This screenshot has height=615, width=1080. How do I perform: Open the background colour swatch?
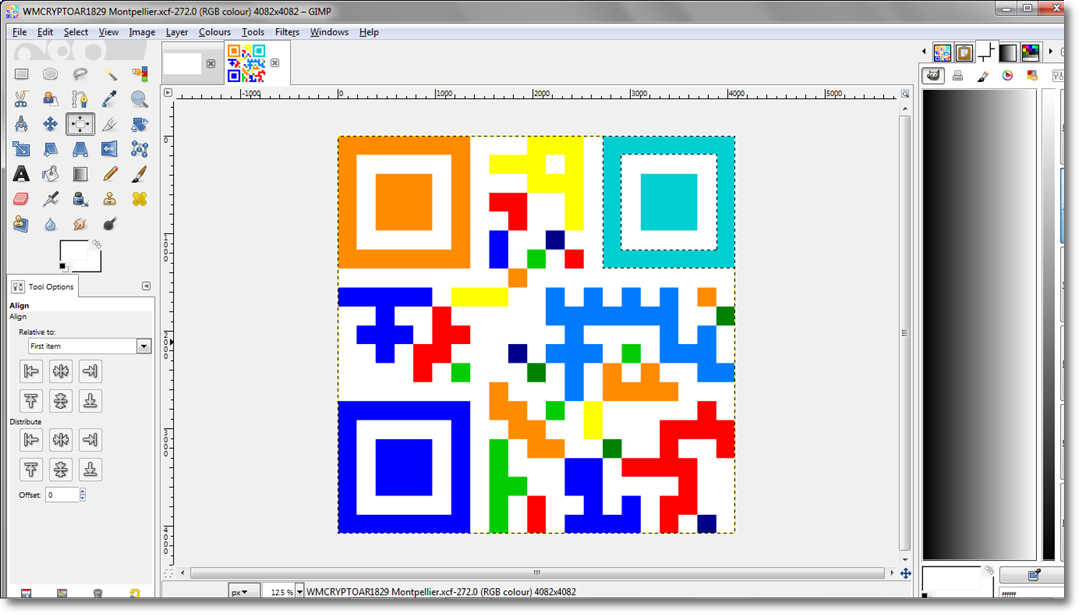click(95, 264)
